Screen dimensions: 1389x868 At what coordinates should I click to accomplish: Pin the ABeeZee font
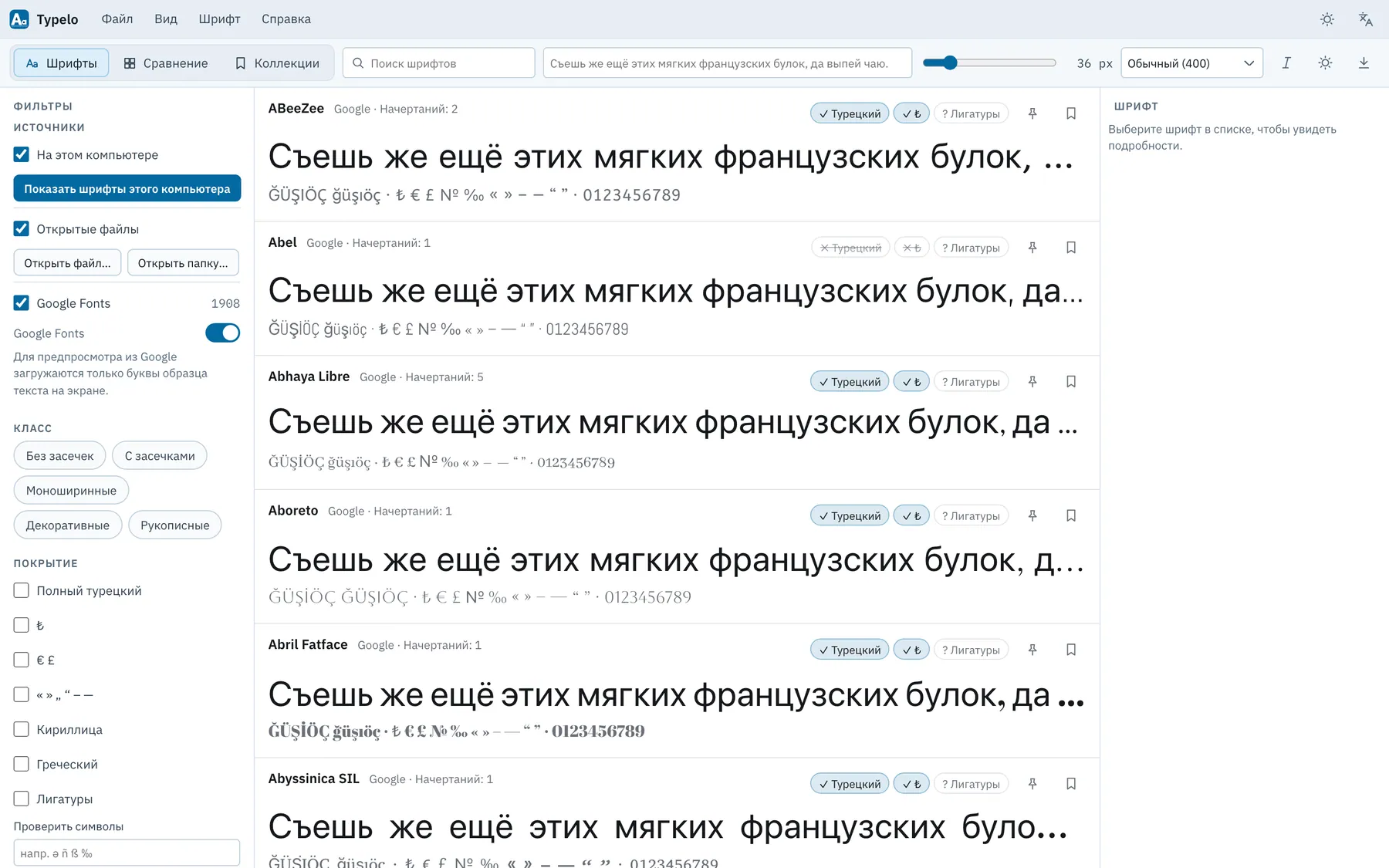(x=1032, y=113)
